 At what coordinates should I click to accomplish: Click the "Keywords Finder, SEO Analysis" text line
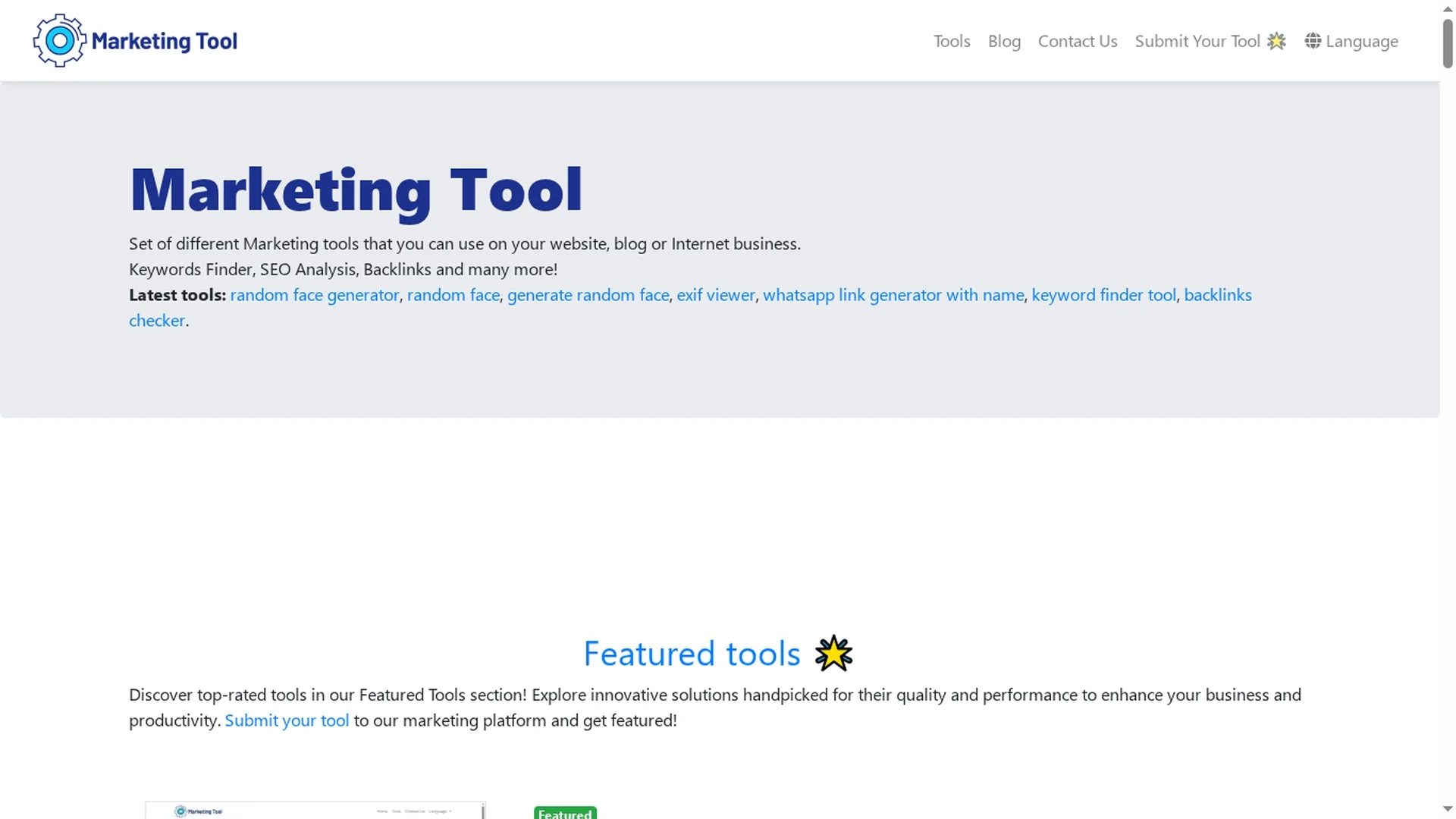coord(343,269)
